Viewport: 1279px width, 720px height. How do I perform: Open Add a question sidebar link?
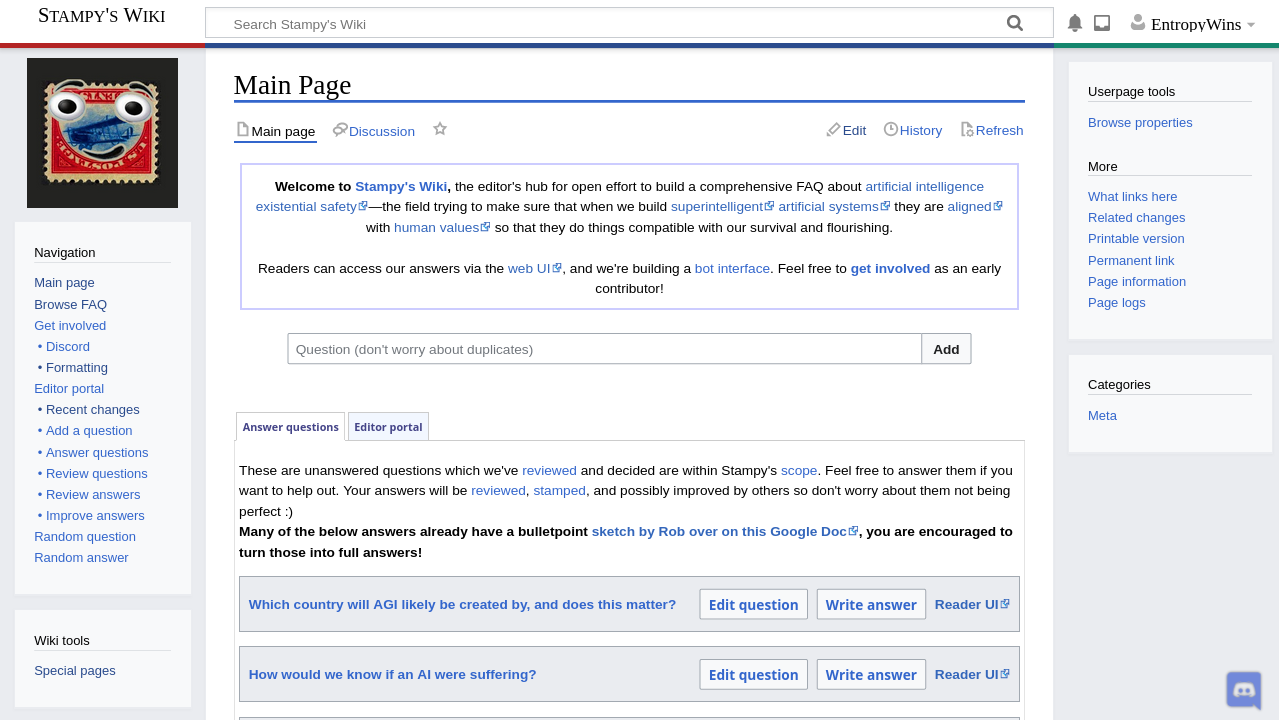pos(89,430)
